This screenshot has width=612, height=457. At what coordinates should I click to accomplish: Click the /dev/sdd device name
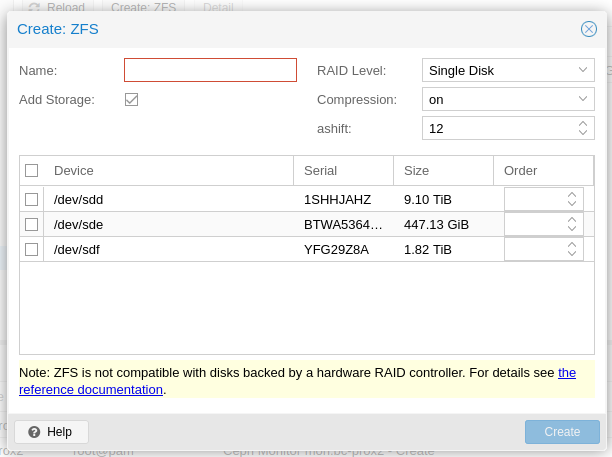[78, 199]
